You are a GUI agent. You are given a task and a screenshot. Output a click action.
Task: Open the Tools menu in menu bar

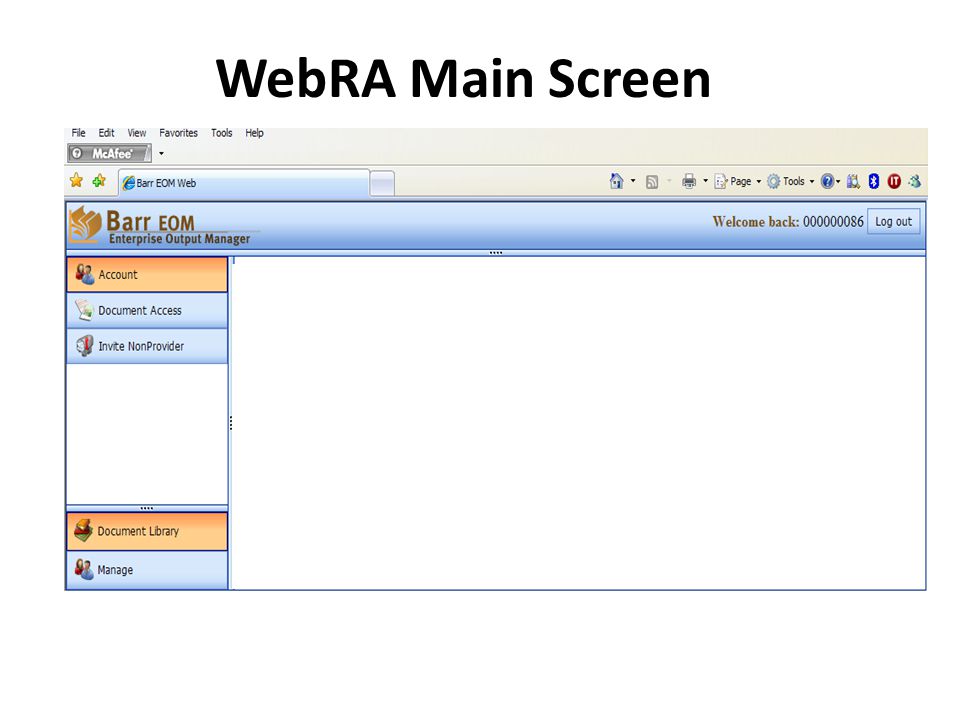[x=222, y=133]
